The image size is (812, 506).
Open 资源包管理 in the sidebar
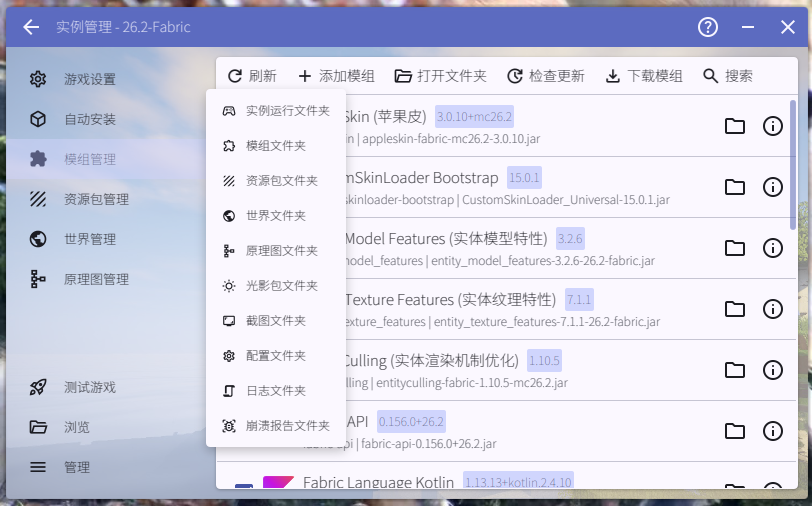pyautogui.click(x=106, y=199)
